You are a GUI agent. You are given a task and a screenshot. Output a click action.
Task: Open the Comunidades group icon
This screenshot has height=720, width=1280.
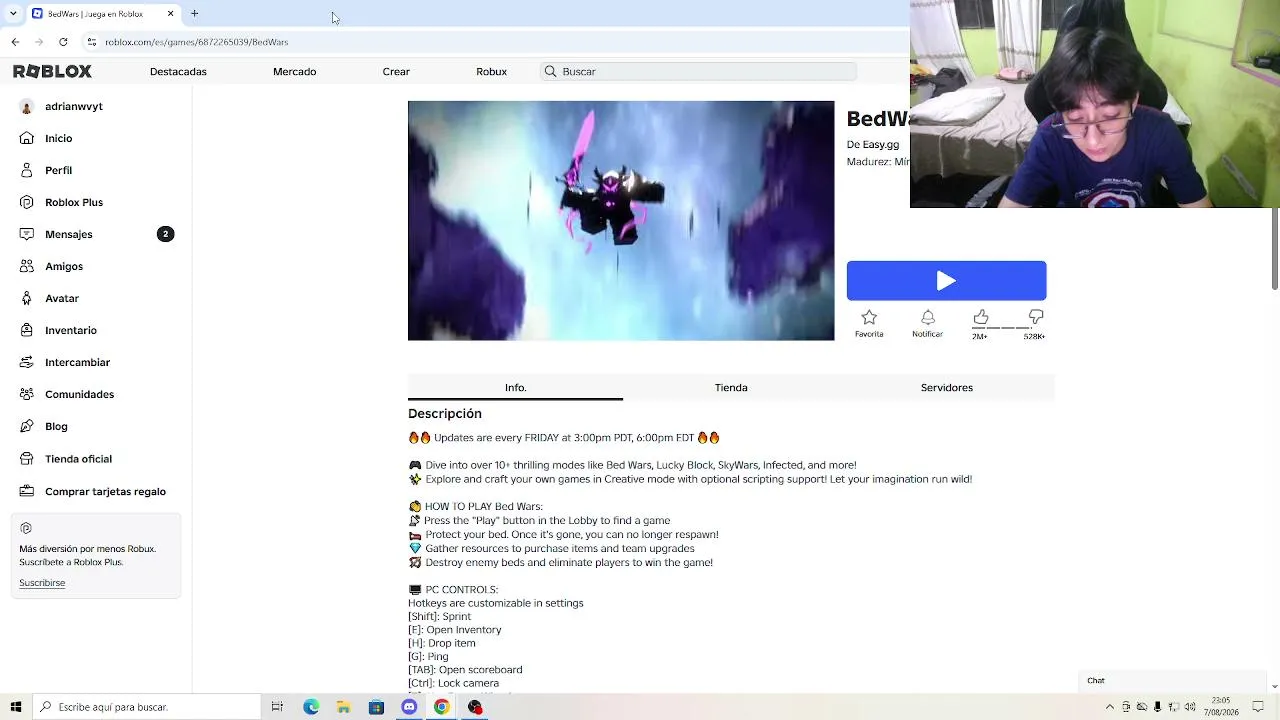[26, 394]
